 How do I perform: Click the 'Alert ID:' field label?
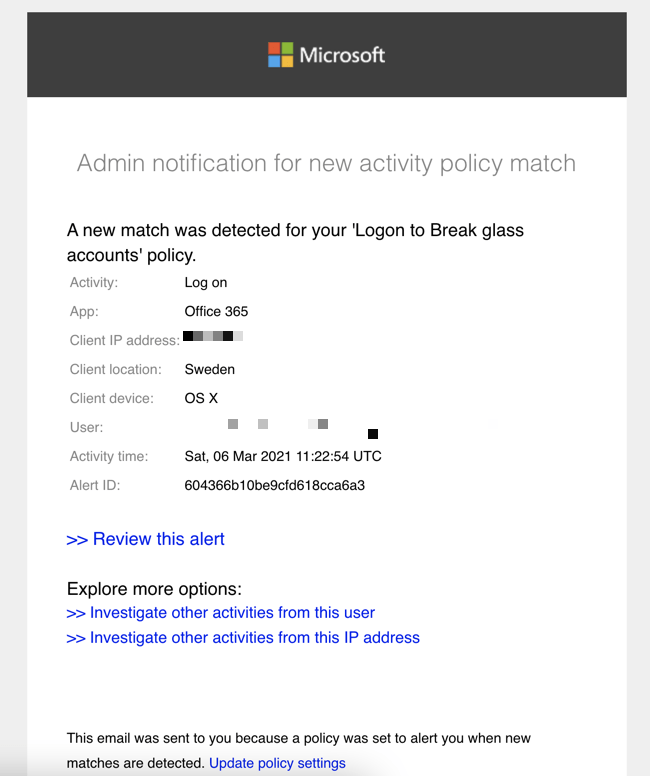(96, 486)
